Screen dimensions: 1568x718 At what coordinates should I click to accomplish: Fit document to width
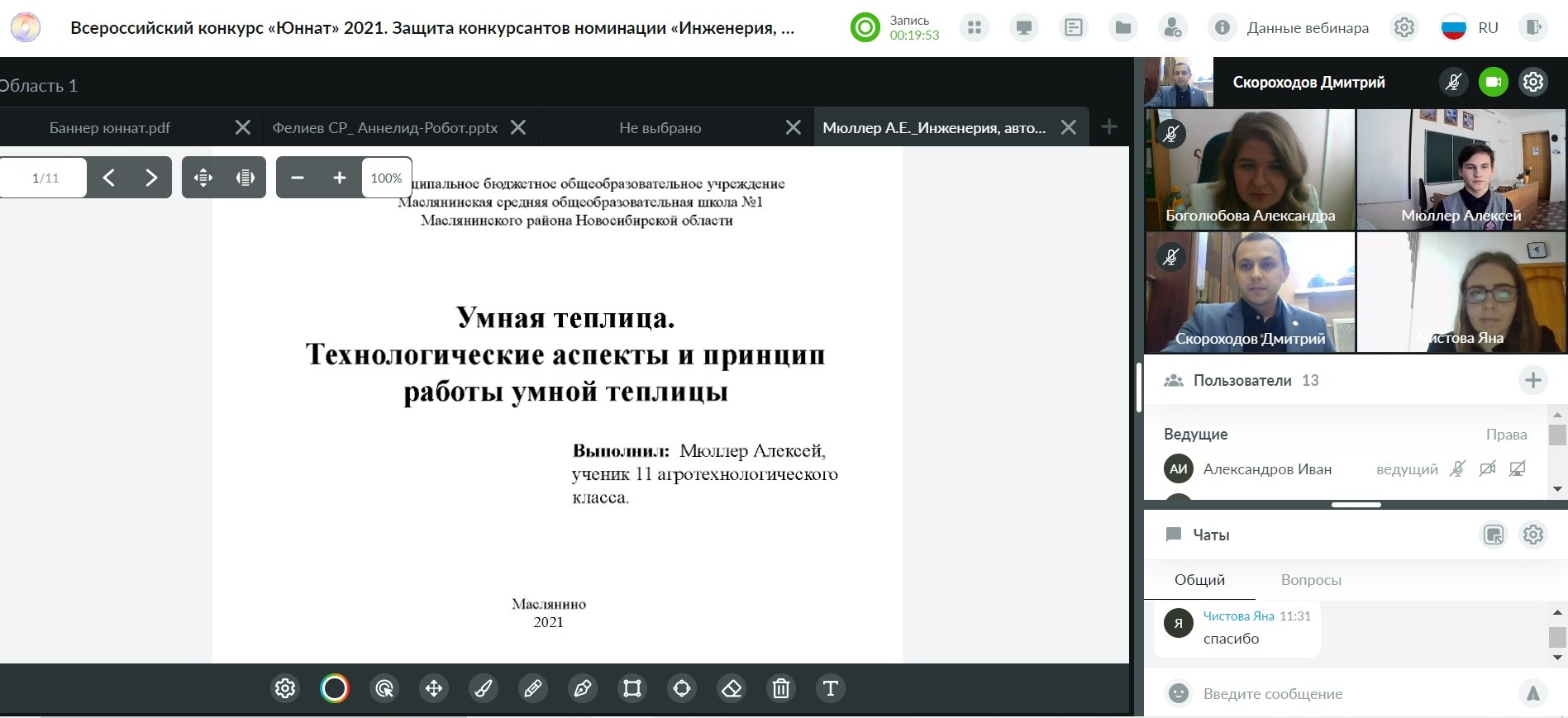tap(203, 178)
